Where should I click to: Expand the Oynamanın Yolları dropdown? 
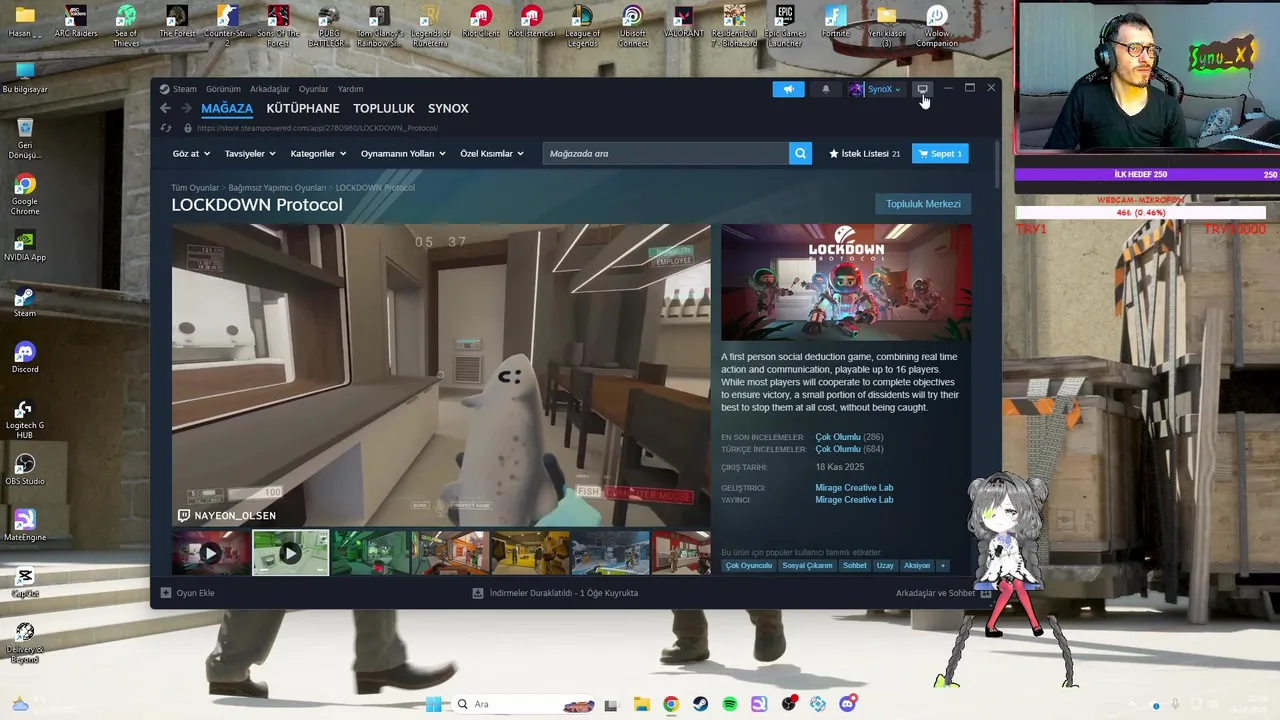pyautogui.click(x=403, y=153)
